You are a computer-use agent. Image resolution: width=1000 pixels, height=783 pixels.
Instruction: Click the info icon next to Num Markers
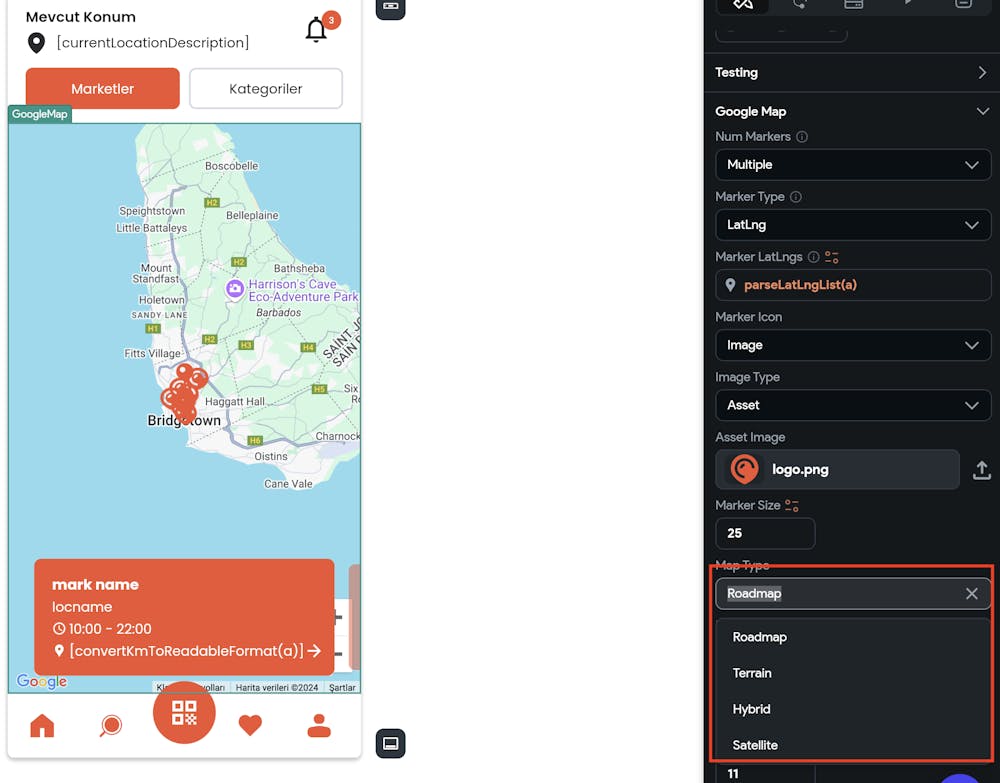click(802, 136)
